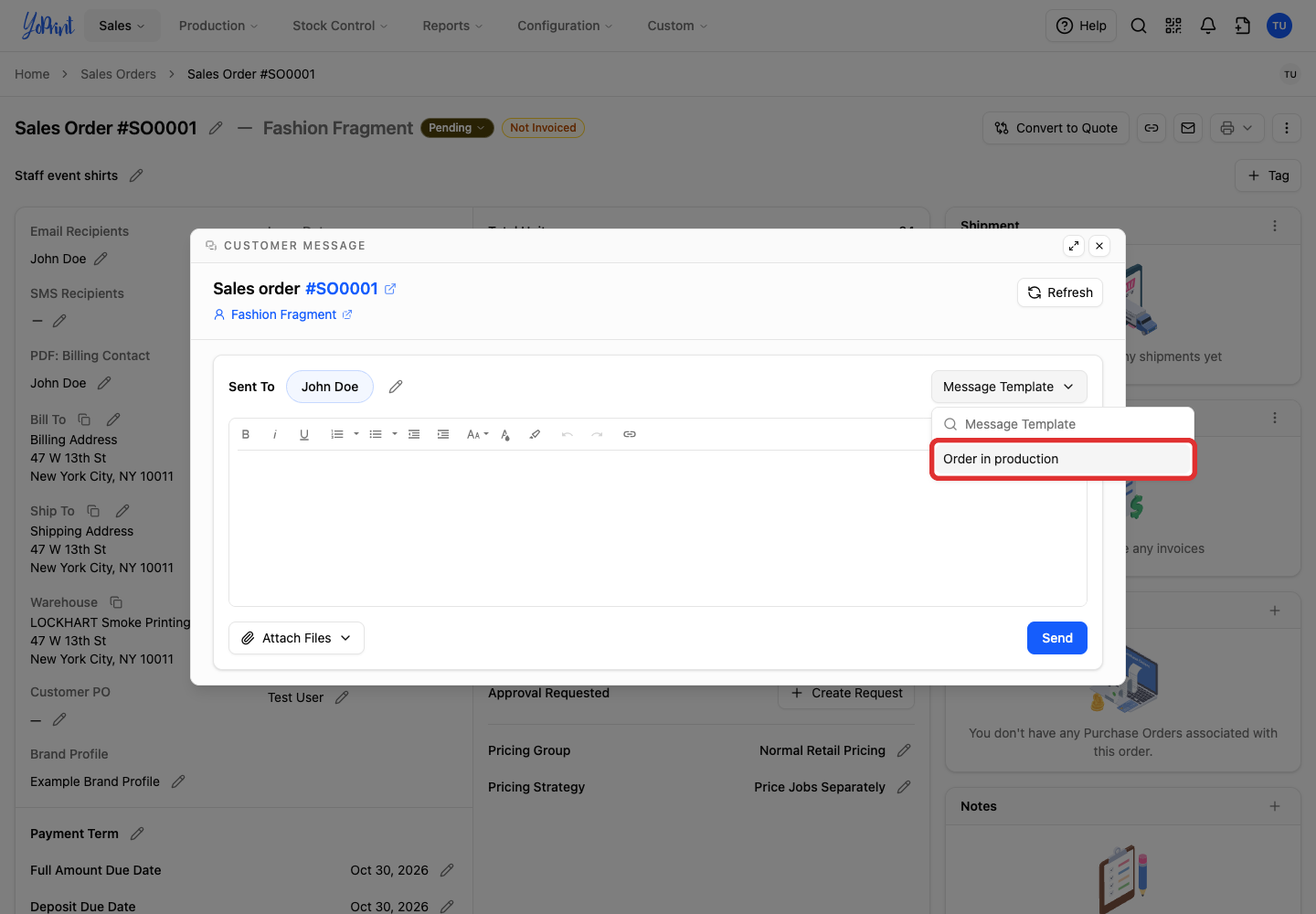Apply bold formatting in the message editor
The image size is (1316, 914).
pos(246,434)
